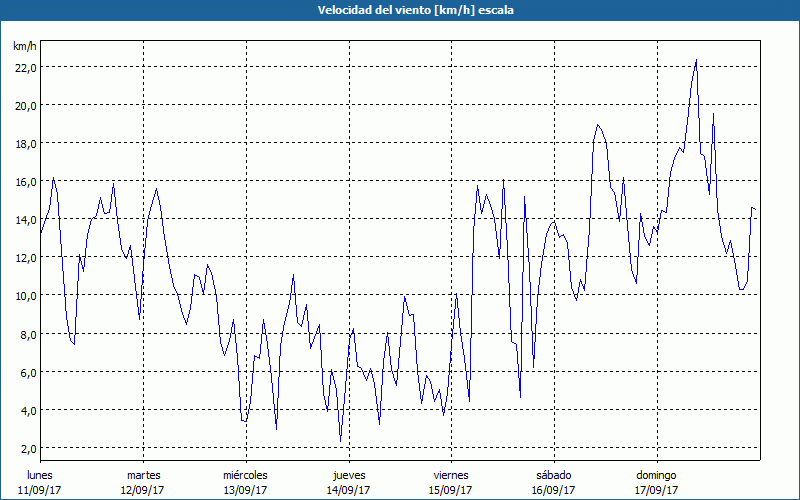Select the 'miércoles' day label

[245, 474]
